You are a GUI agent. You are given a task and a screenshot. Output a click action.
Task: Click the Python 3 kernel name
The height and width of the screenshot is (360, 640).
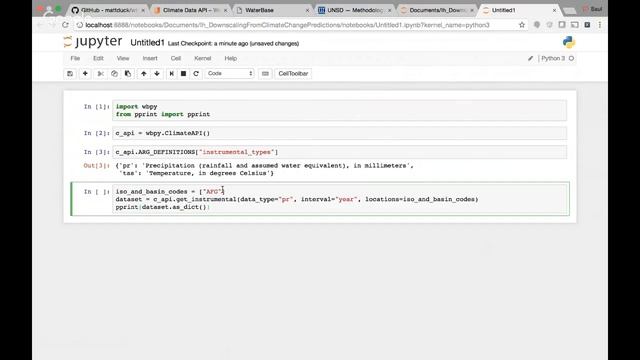click(x=553, y=58)
